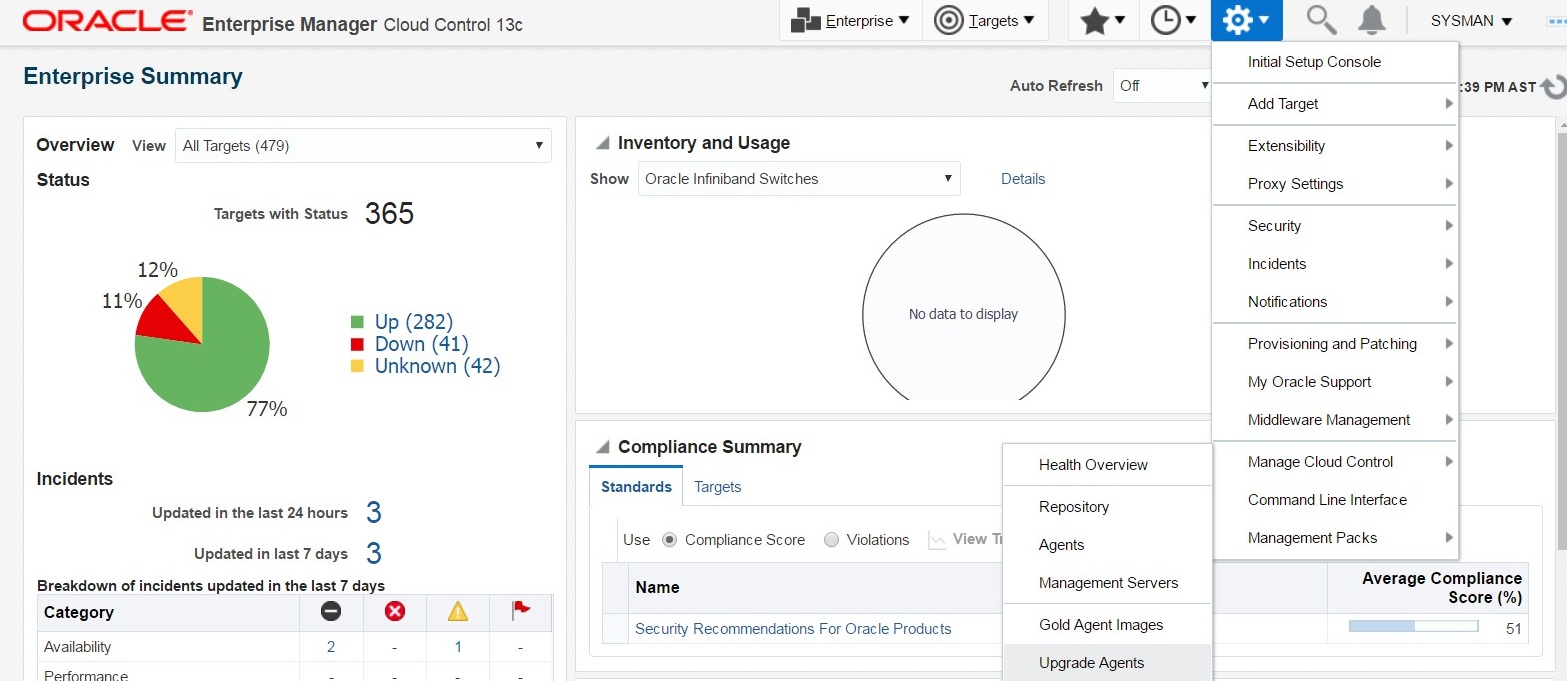
Task: Open the History clock menu
Action: tap(1174, 21)
